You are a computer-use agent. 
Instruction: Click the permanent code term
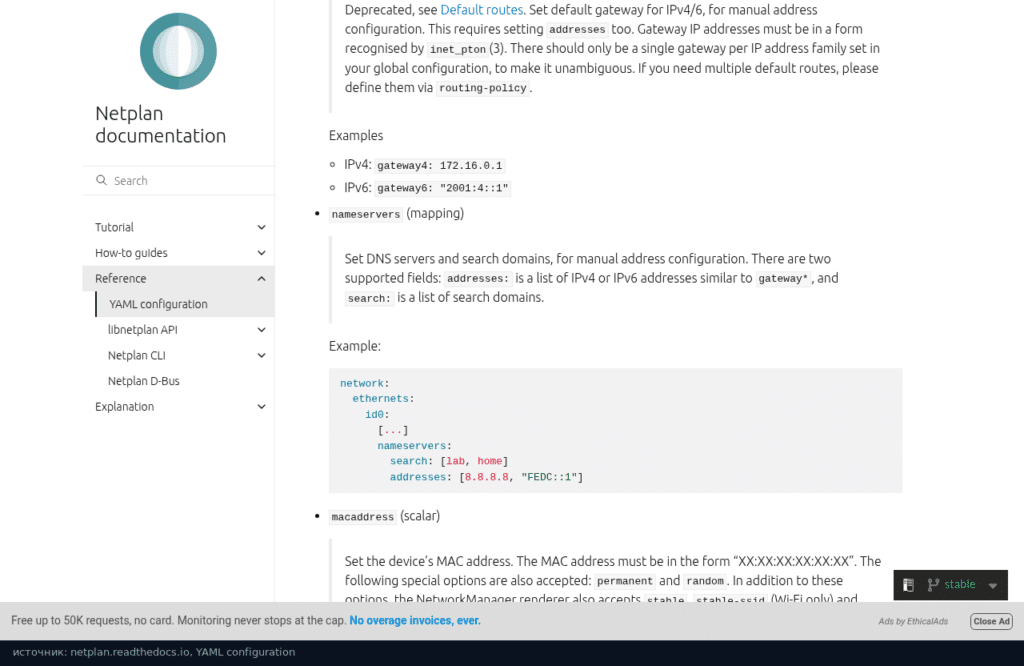(624, 581)
